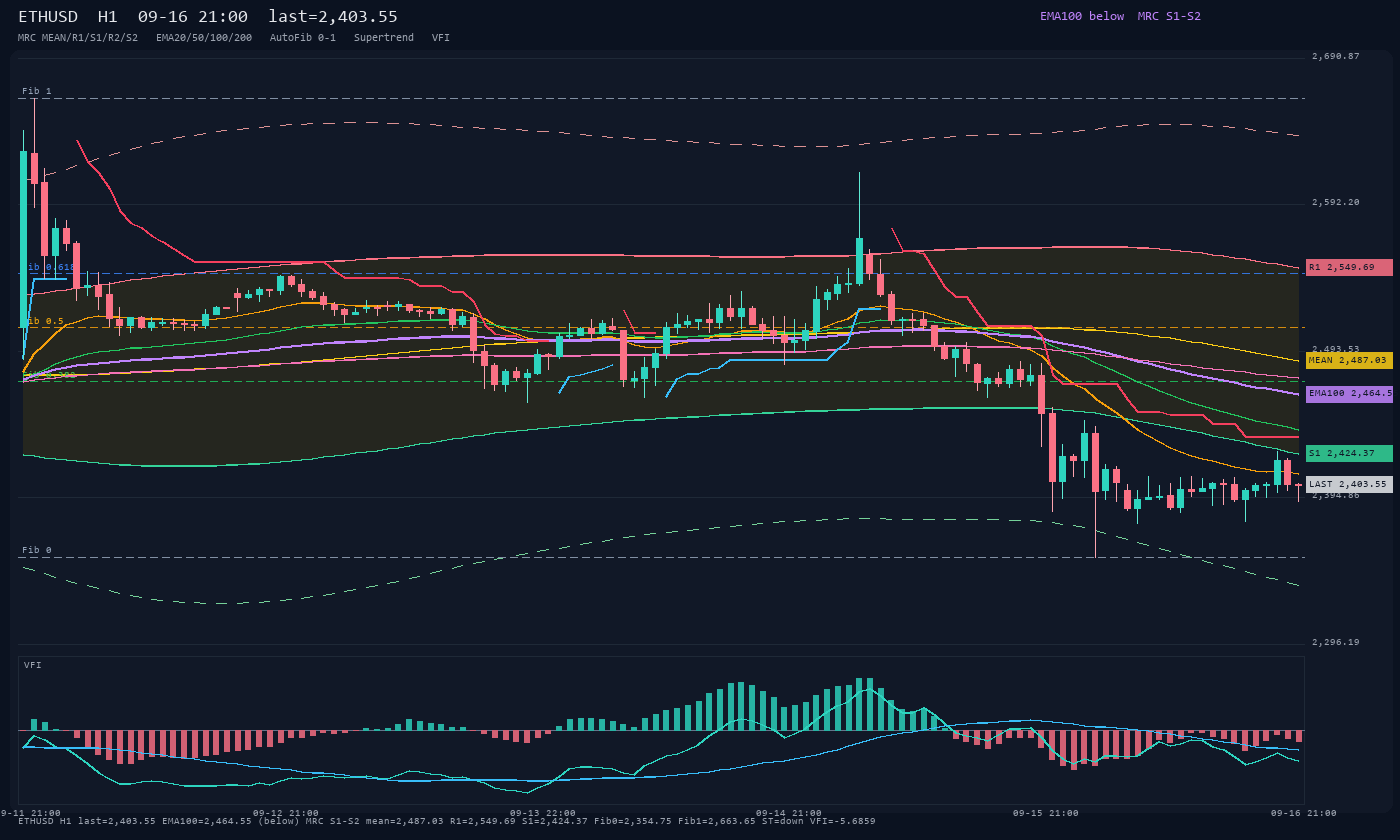
Task: Click the '09-13 22:00' time axis label
Action: (543, 813)
